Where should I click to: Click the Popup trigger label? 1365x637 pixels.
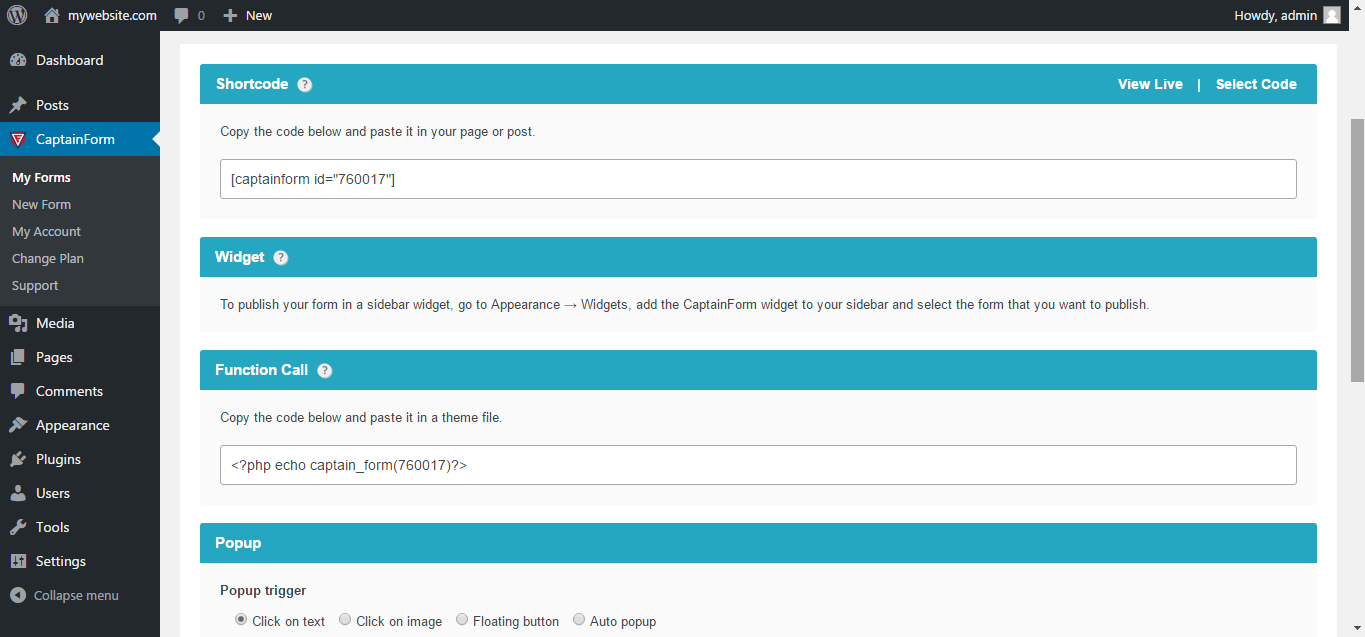[x=263, y=590]
